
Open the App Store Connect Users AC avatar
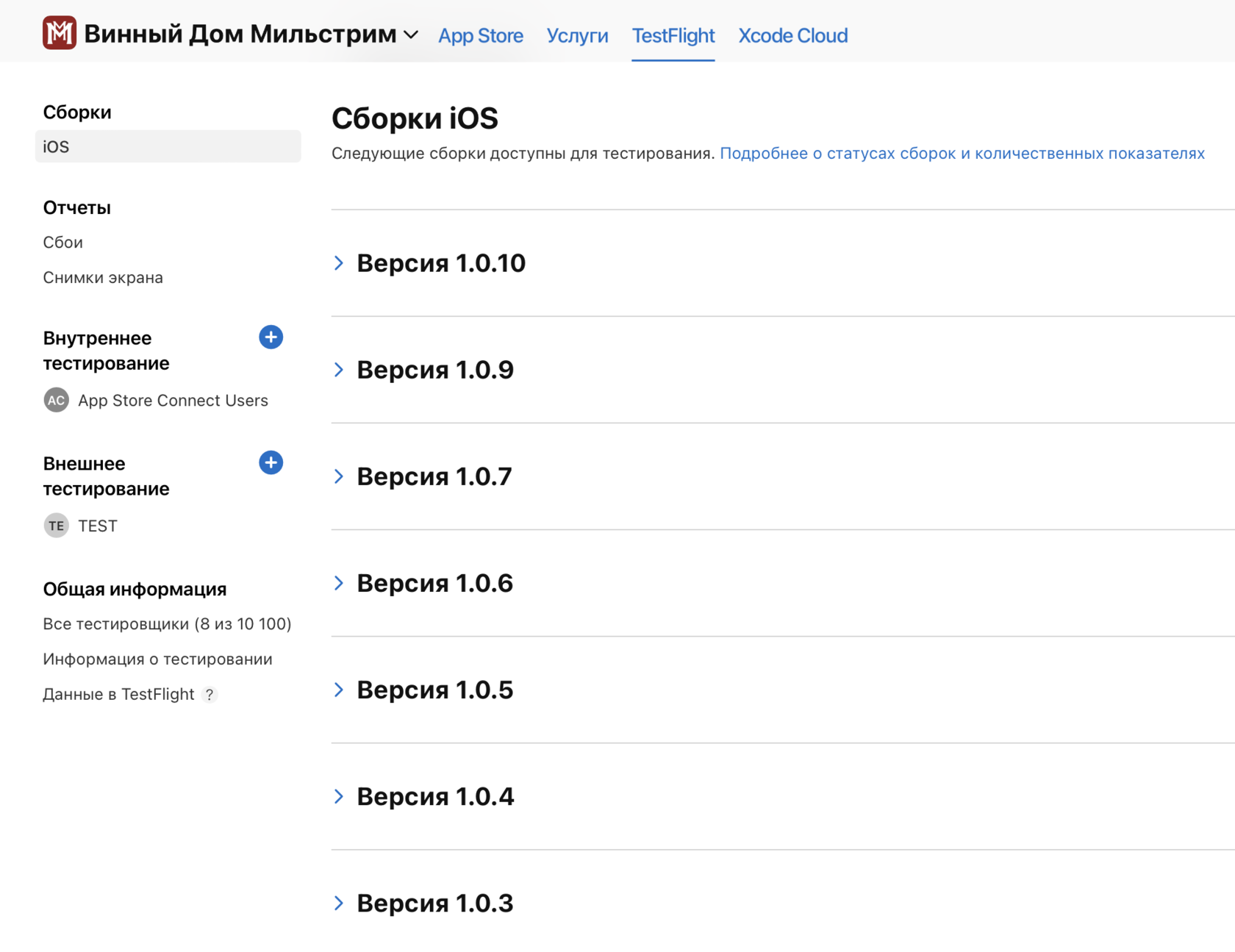pyautogui.click(x=56, y=401)
